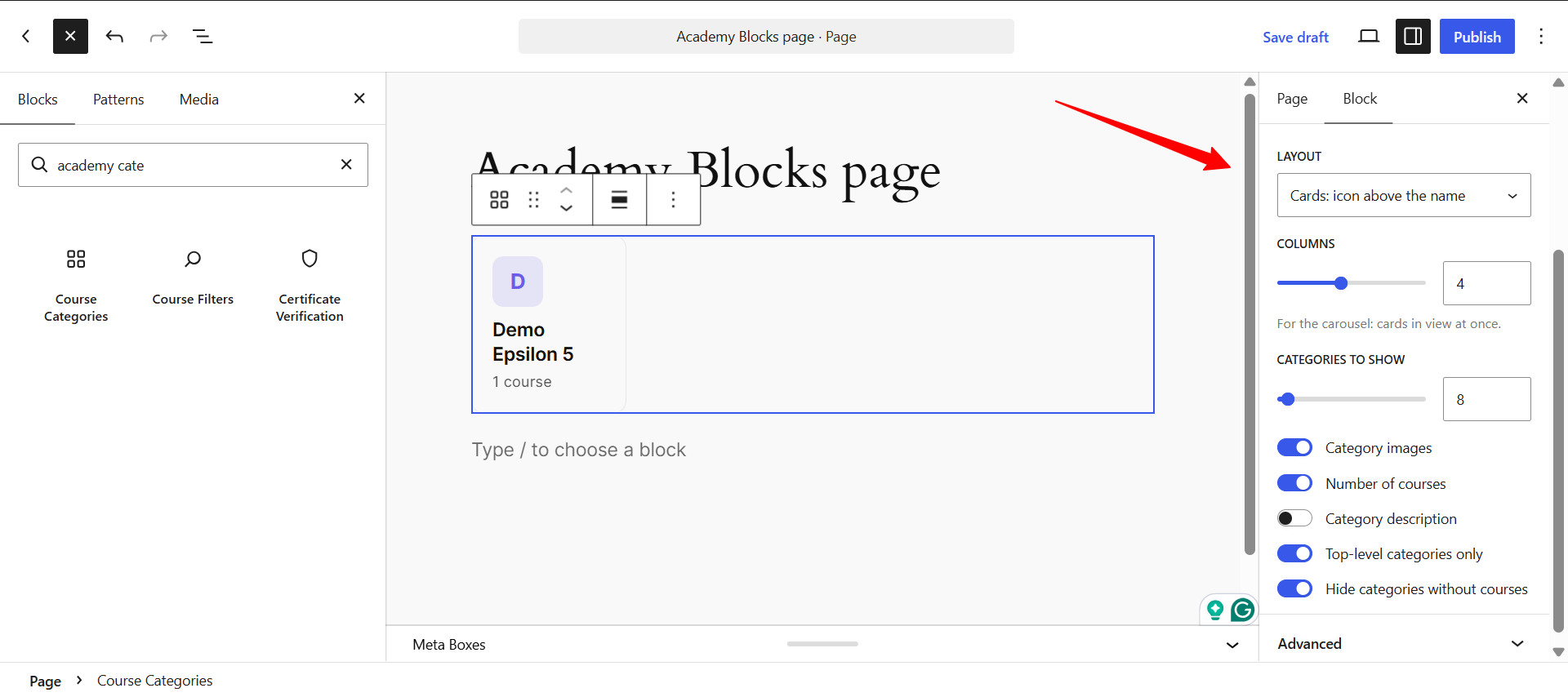Insert the Course Filters block
This screenshot has height=697, width=1568.
coord(193,277)
